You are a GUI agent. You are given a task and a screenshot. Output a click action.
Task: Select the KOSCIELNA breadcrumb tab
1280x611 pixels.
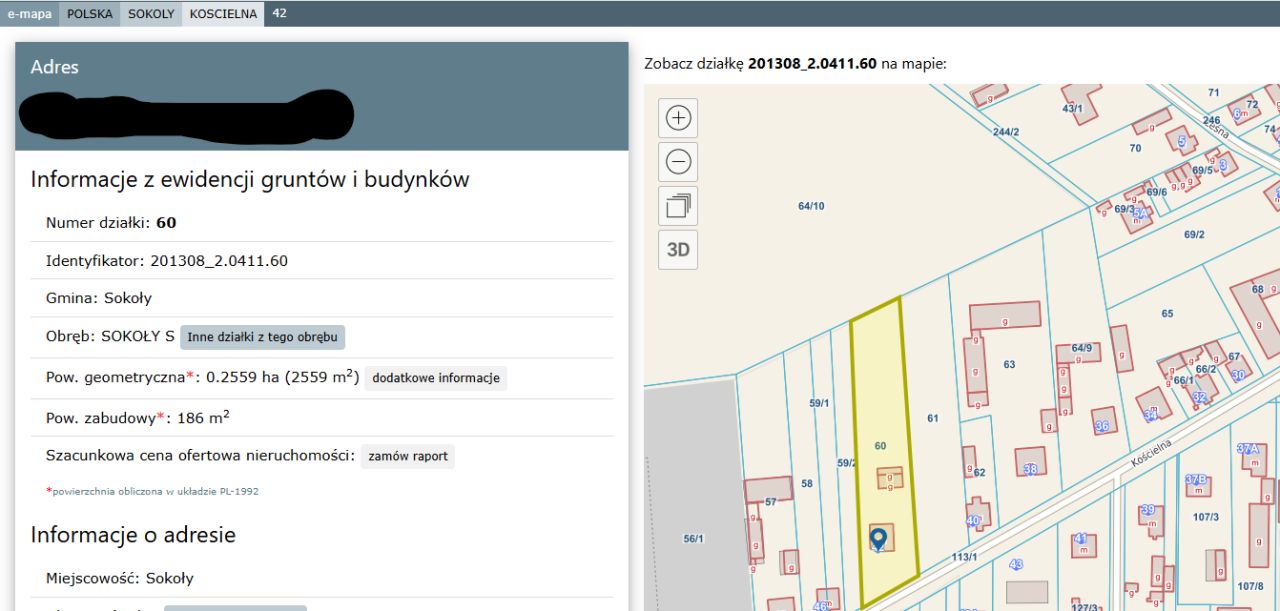pyautogui.click(x=221, y=13)
